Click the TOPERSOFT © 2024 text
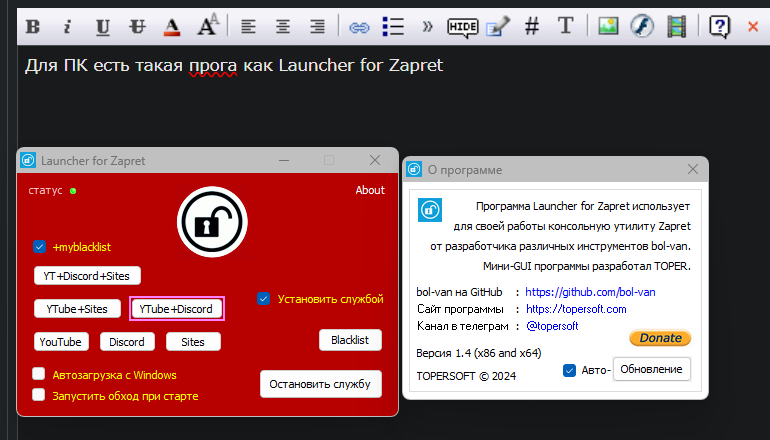The width and height of the screenshot is (770, 440). (466, 376)
